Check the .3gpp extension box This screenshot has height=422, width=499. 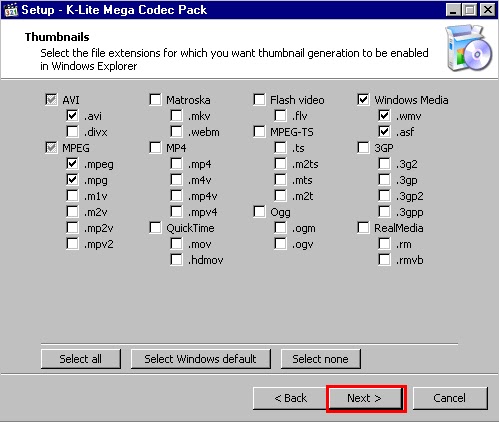(384, 211)
